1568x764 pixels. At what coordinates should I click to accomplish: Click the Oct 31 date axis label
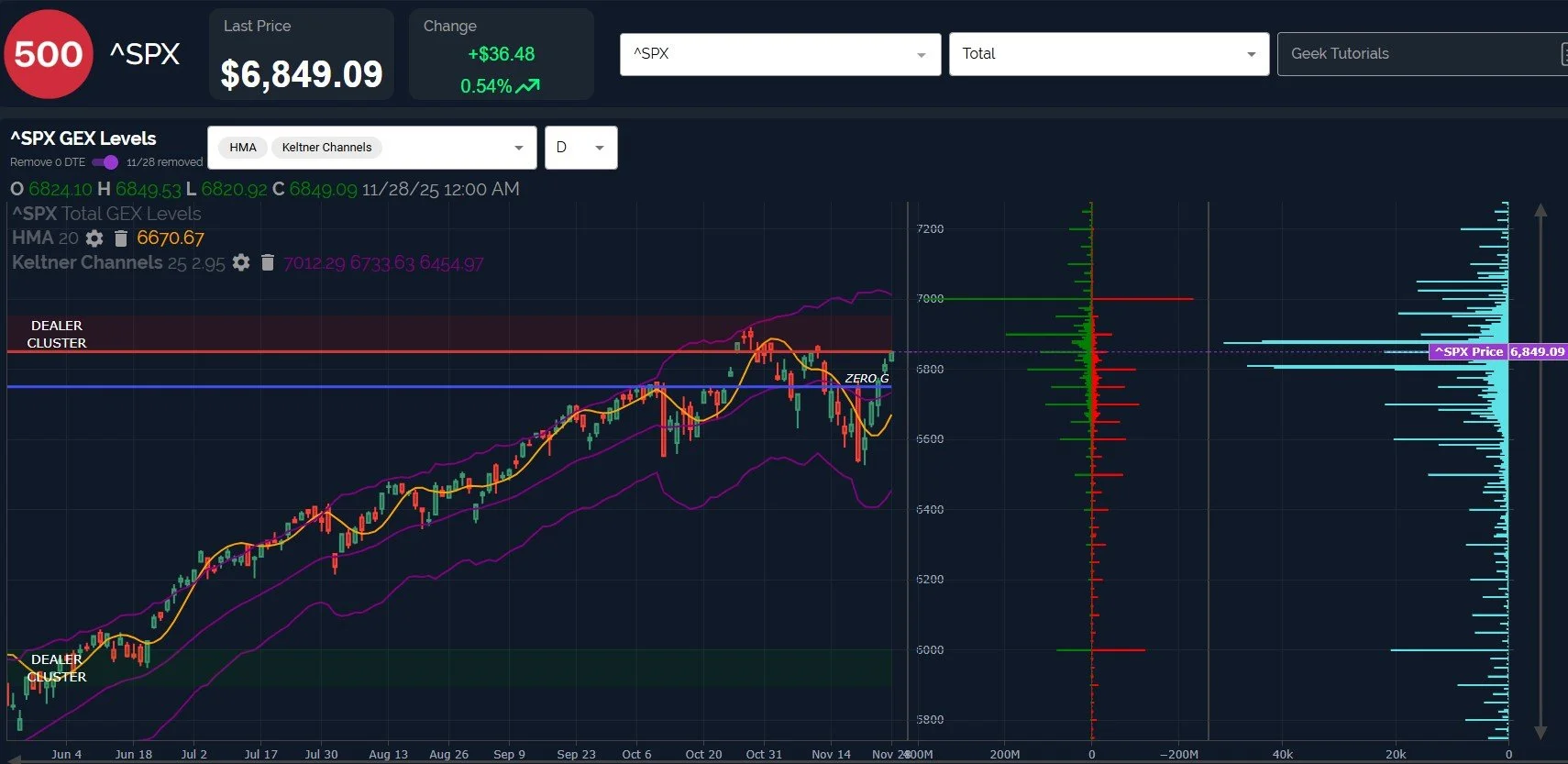(x=764, y=754)
